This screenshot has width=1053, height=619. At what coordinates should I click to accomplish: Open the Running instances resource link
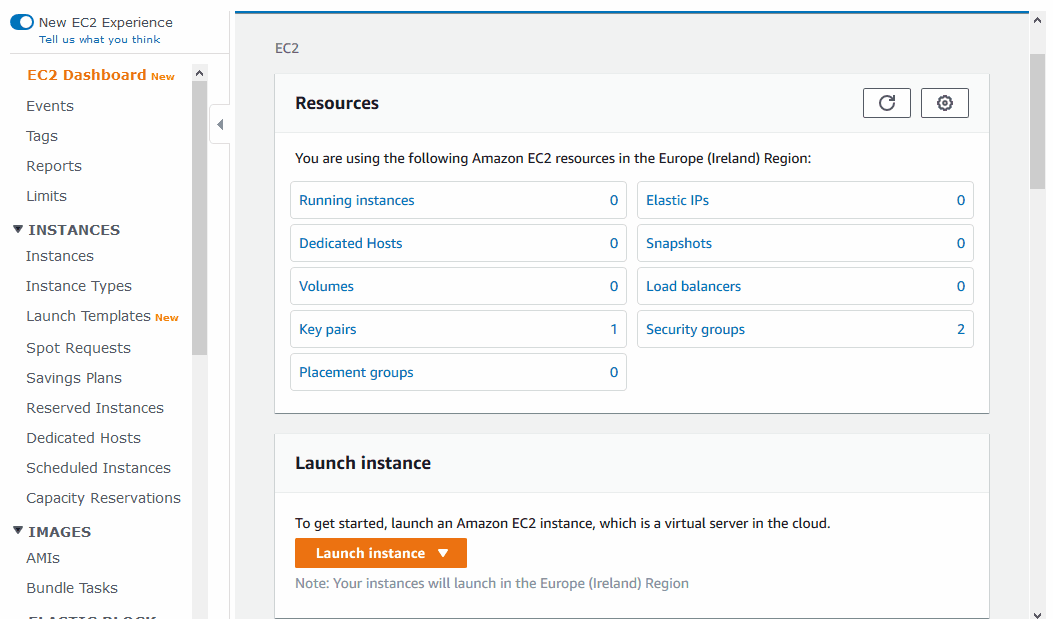coord(357,200)
